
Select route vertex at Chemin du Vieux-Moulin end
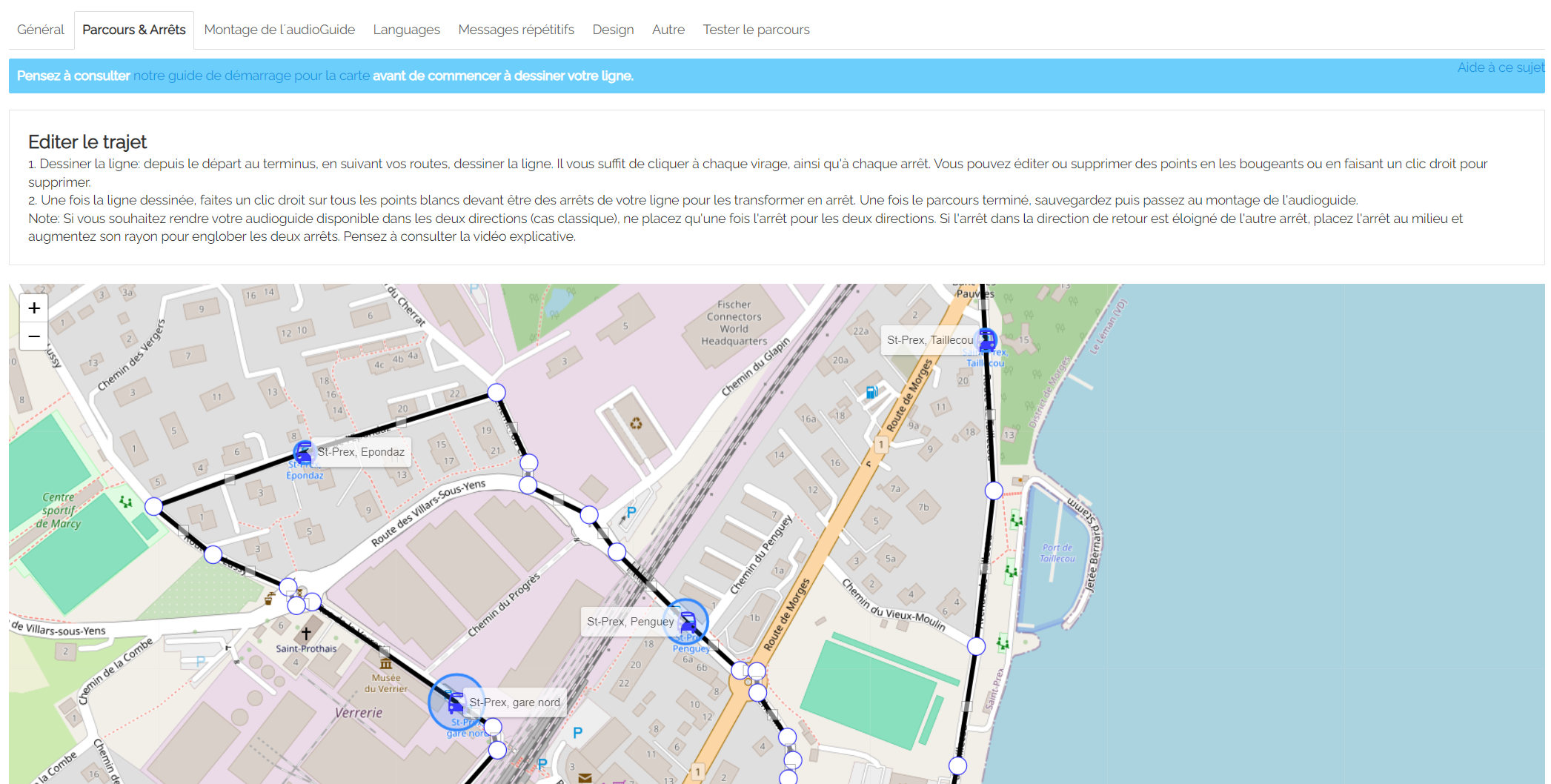[977, 646]
